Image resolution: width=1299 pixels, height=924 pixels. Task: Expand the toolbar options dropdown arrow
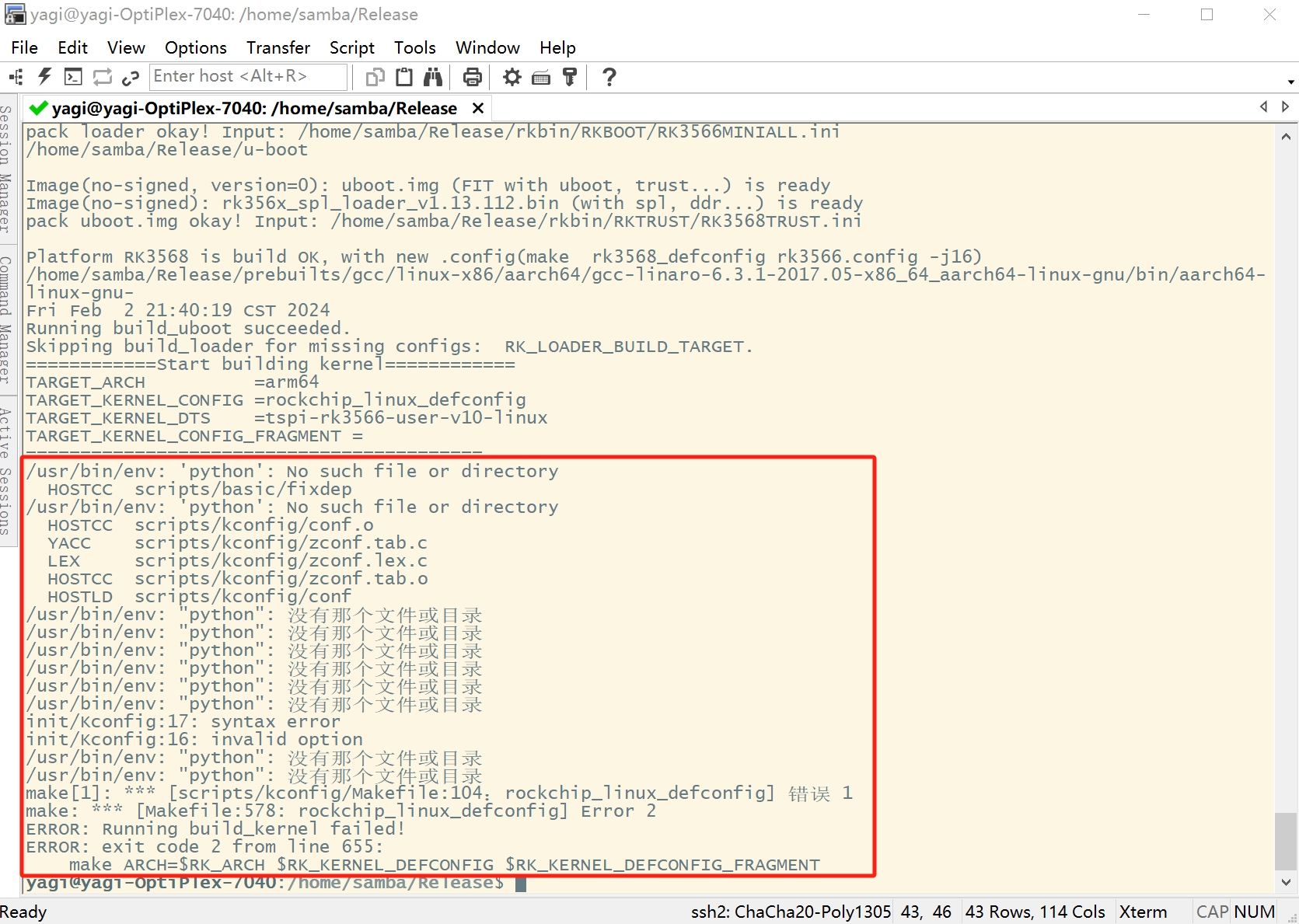(1290, 82)
